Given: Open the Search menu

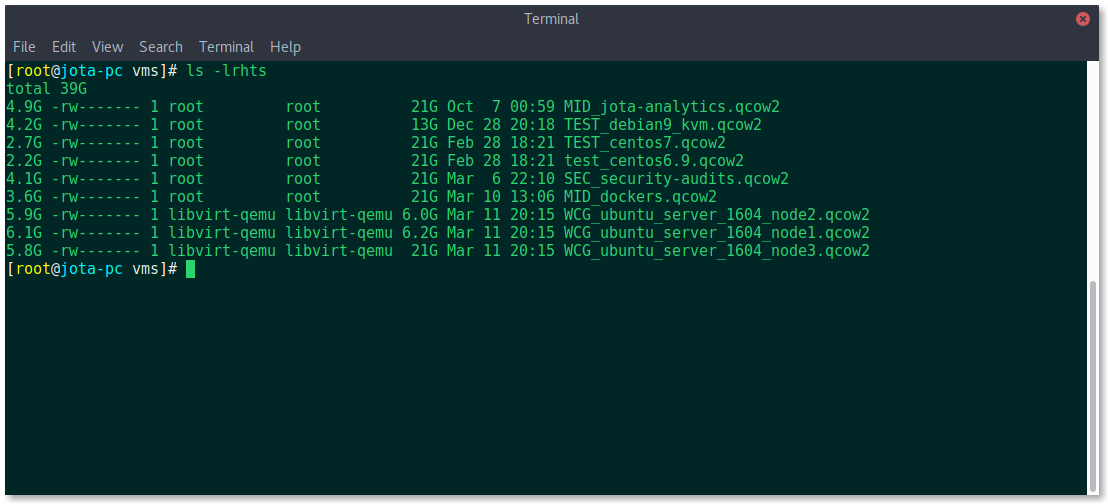Looking at the screenshot, I should pyautogui.click(x=160, y=47).
